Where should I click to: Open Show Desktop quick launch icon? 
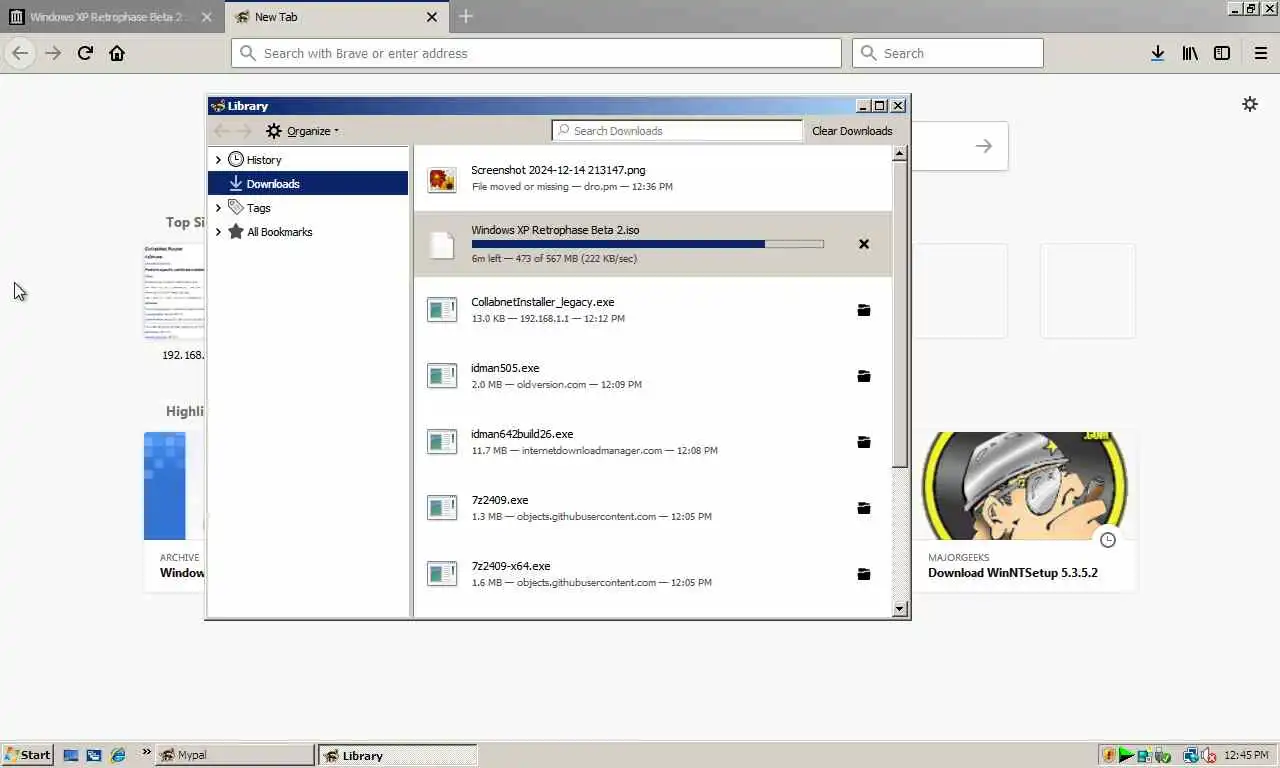71,755
